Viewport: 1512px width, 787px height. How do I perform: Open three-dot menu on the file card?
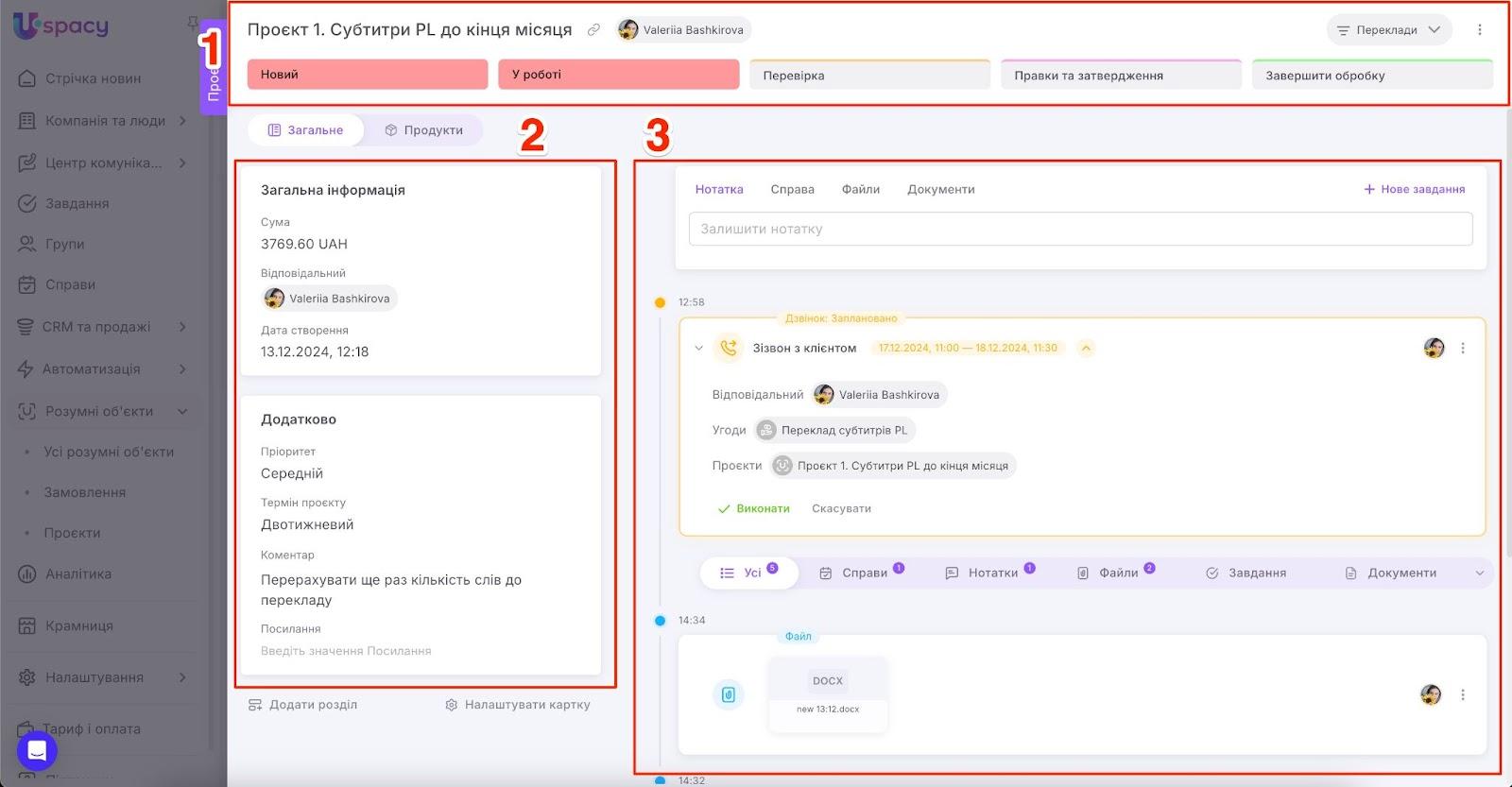1463,694
